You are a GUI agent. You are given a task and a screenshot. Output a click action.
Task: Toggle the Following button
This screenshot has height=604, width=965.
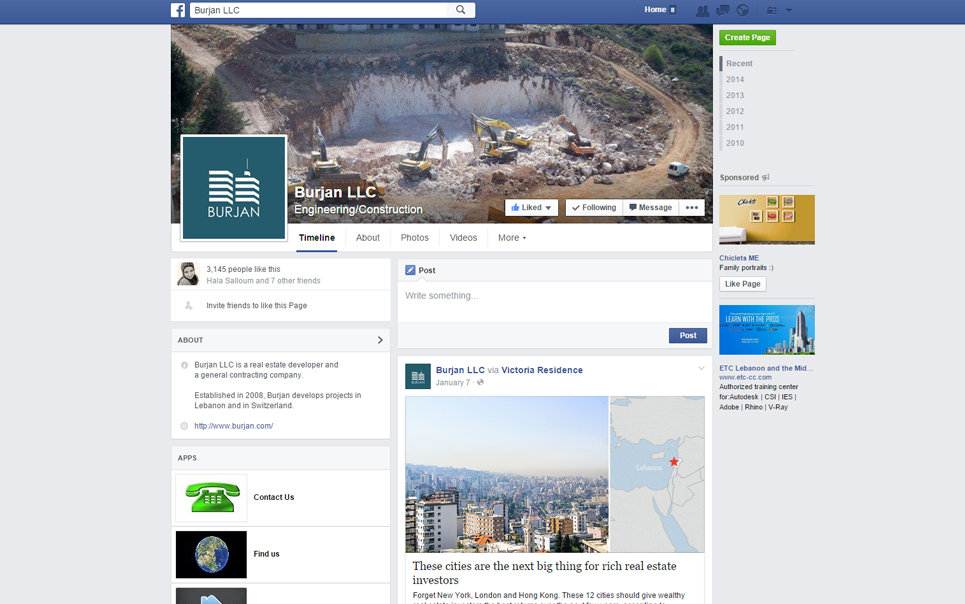tap(594, 208)
